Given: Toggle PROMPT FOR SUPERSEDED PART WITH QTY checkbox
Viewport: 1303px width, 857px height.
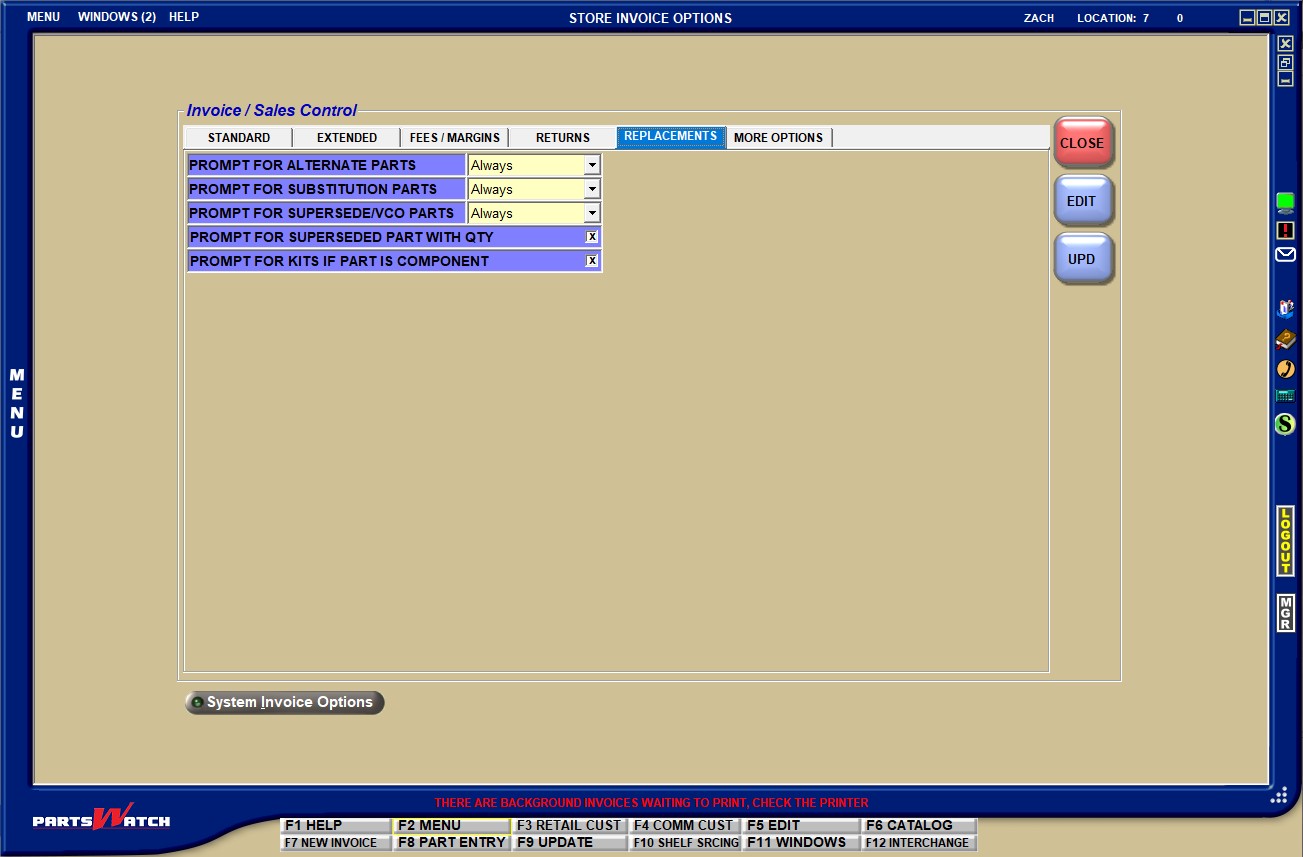Looking at the screenshot, I should tap(592, 237).
